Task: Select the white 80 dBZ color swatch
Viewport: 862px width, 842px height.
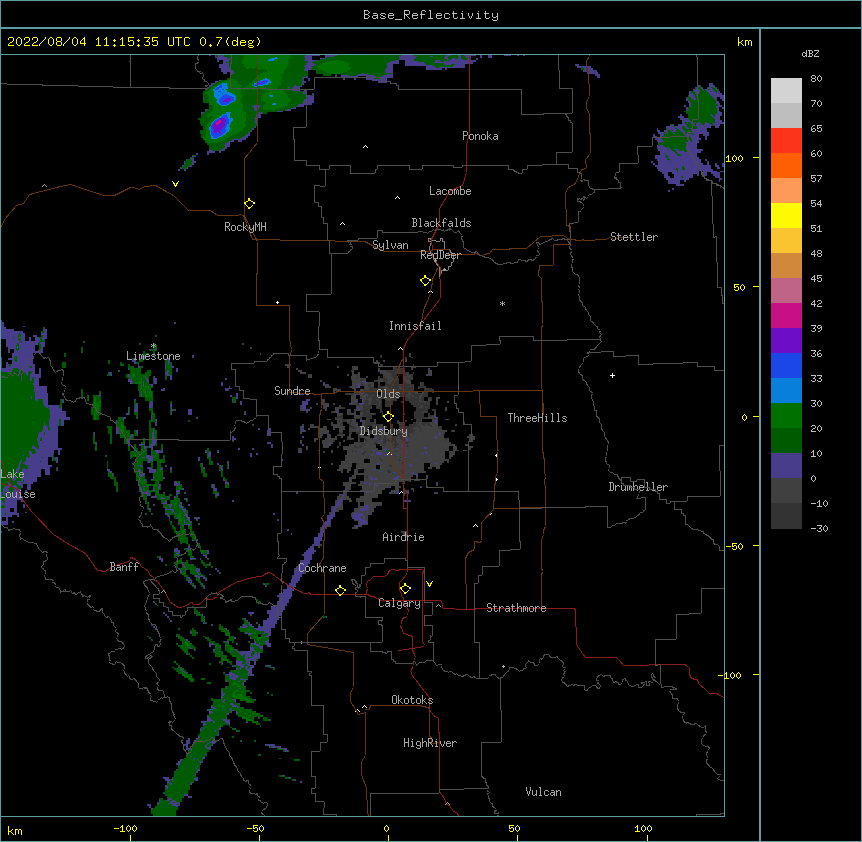Action: [786, 91]
